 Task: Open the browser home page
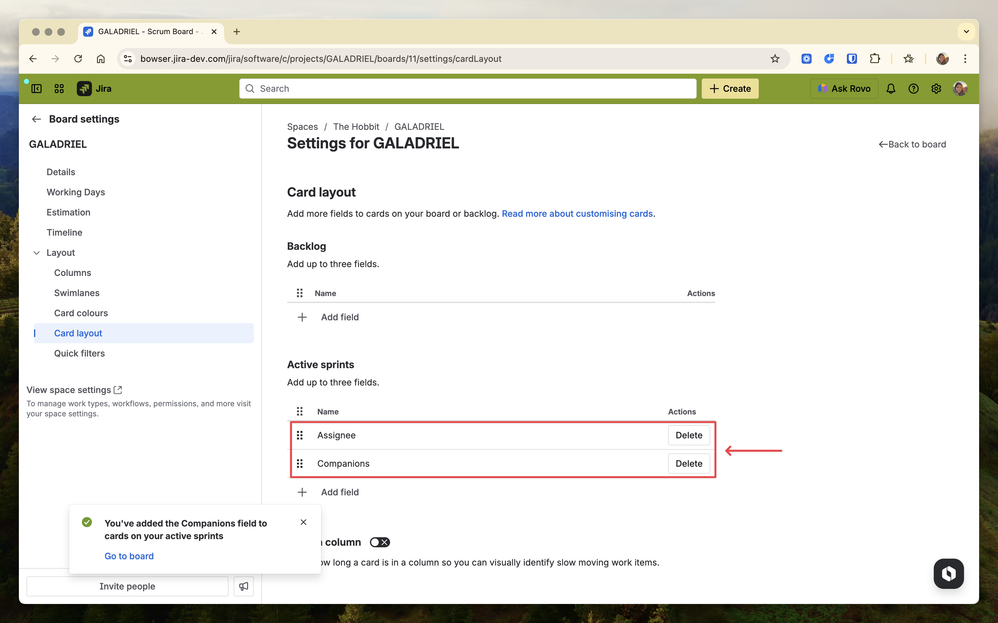coord(101,59)
